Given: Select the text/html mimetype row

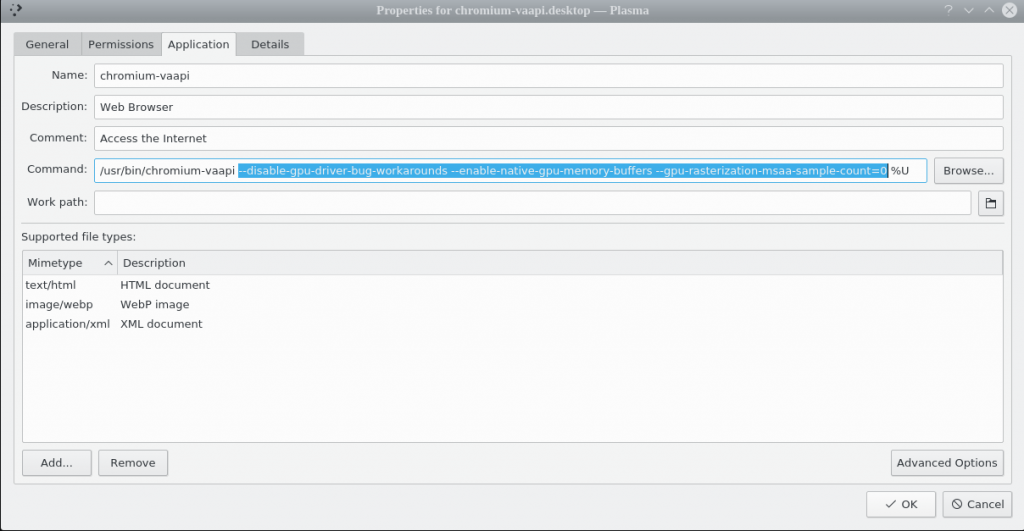Looking at the screenshot, I should 51,285.
